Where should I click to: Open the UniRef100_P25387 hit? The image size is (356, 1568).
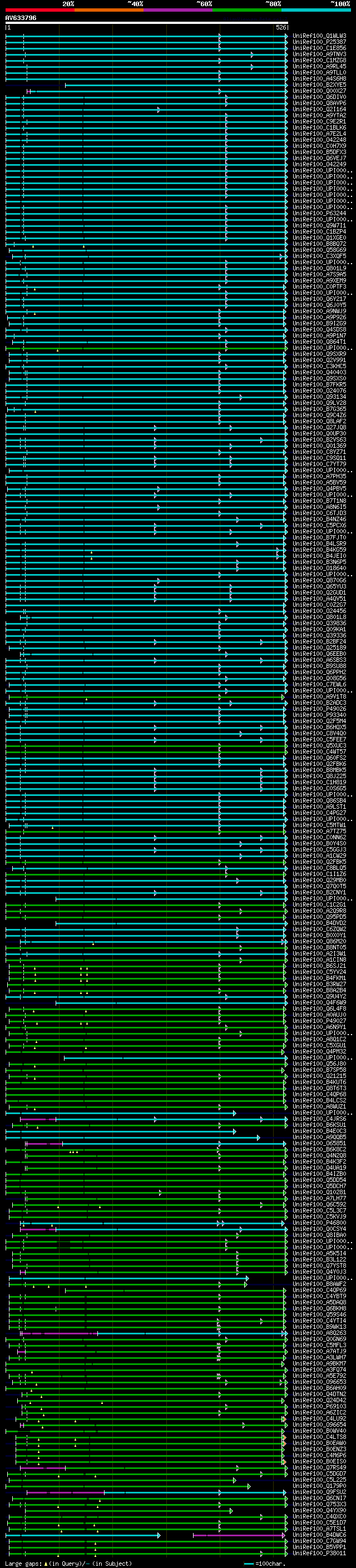pos(319,42)
